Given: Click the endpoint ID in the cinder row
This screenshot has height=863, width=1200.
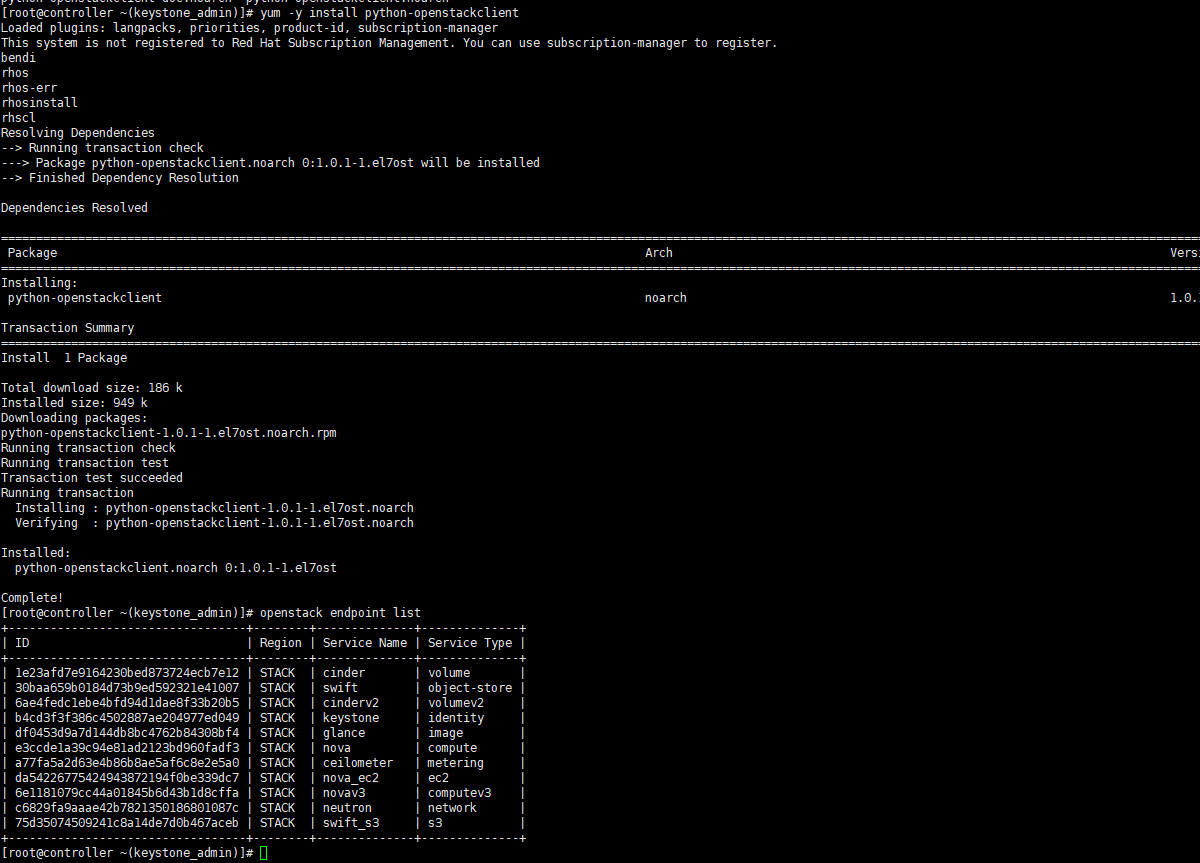Looking at the screenshot, I should [x=127, y=673].
